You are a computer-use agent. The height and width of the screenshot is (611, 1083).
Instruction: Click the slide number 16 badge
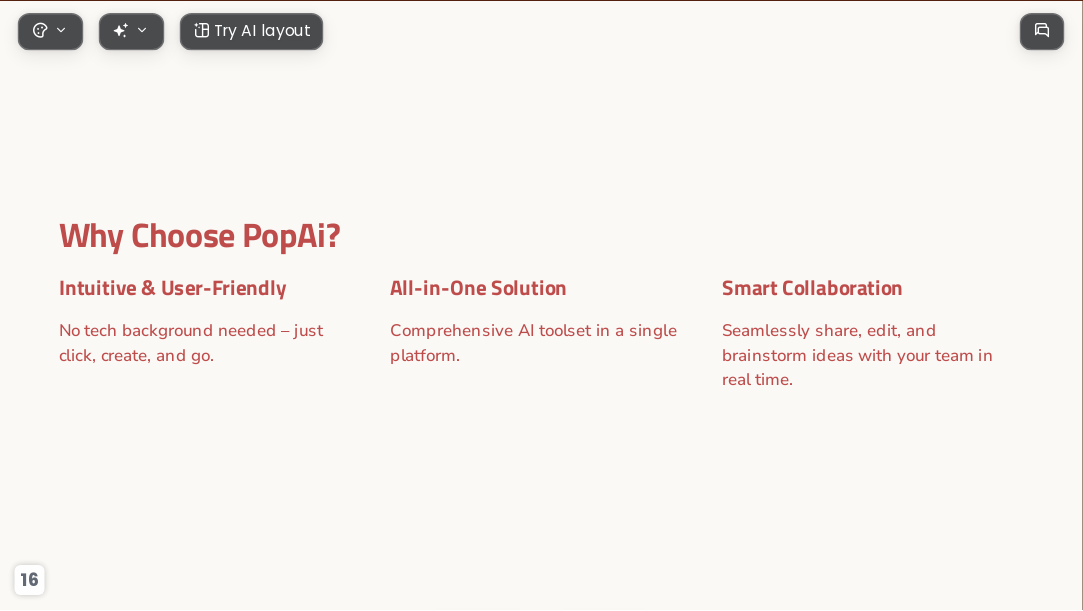coord(29,579)
